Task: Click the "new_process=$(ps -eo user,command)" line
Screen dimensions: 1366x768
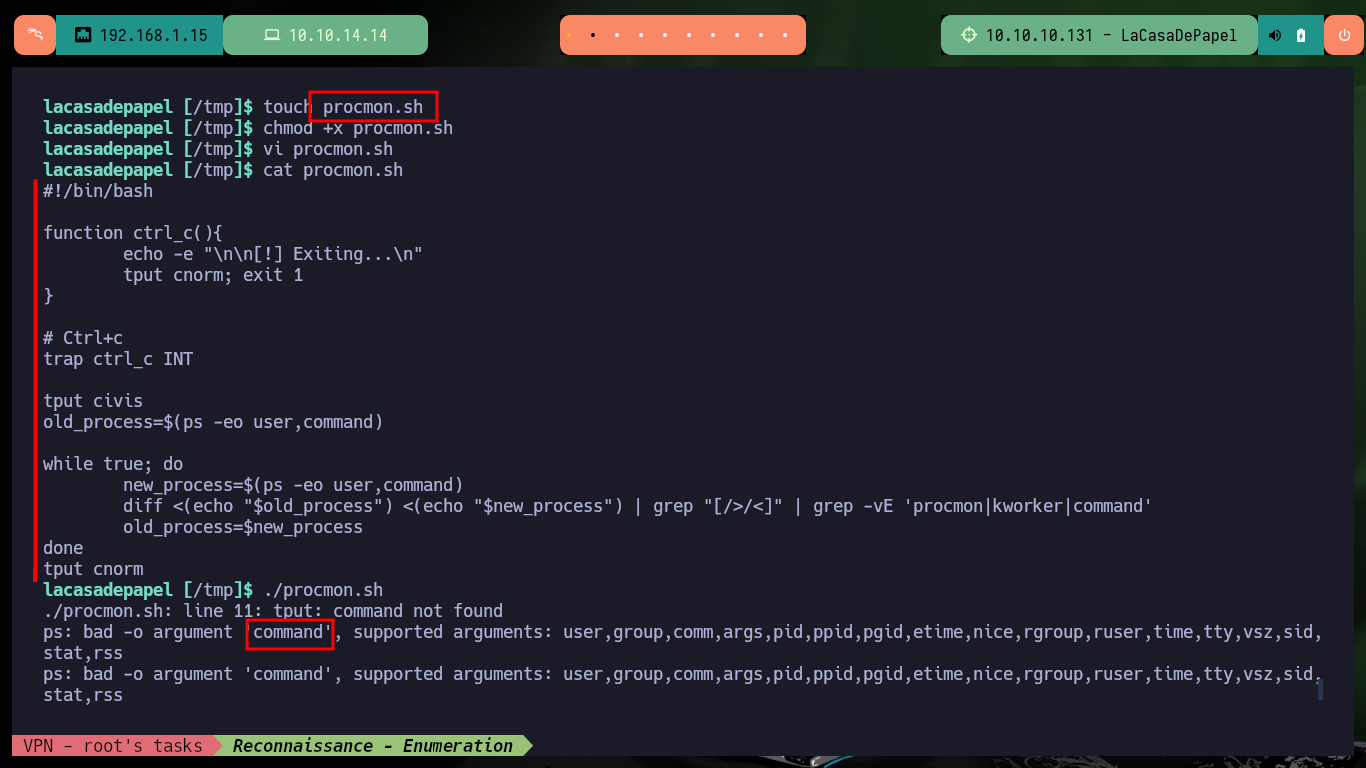Action: point(293,485)
